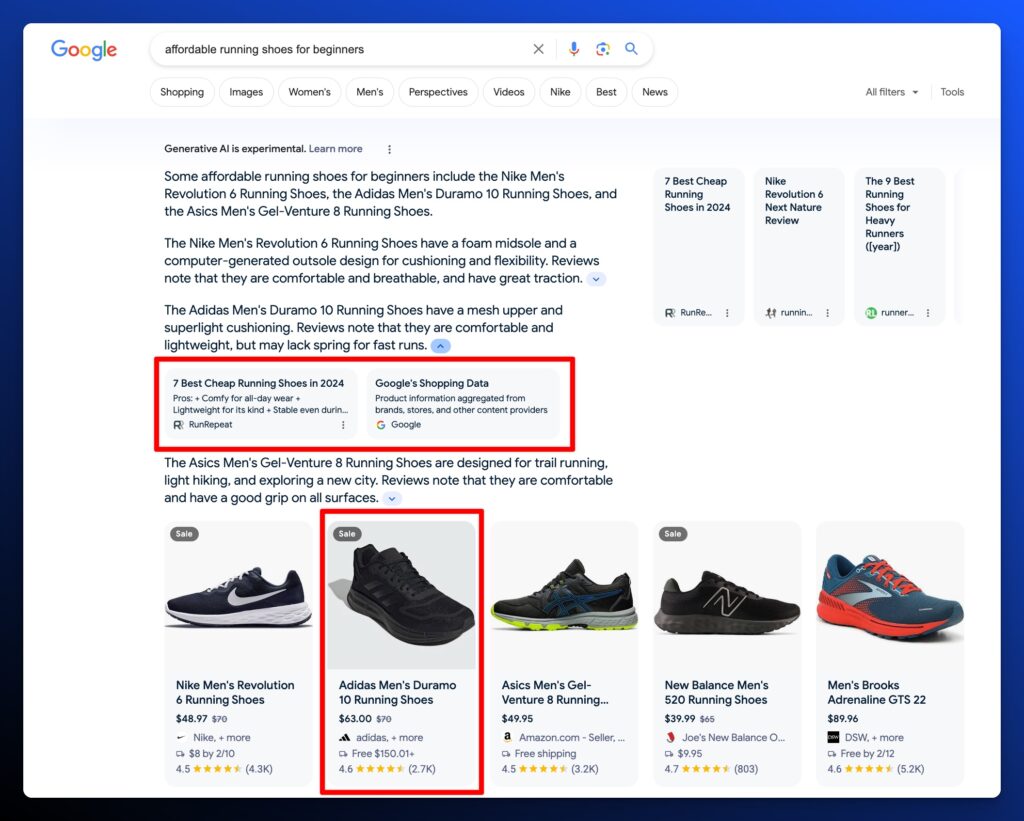Expand the Asics Gel-Venture 8 paragraph sources
This screenshot has width=1024, height=821.
point(392,498)
